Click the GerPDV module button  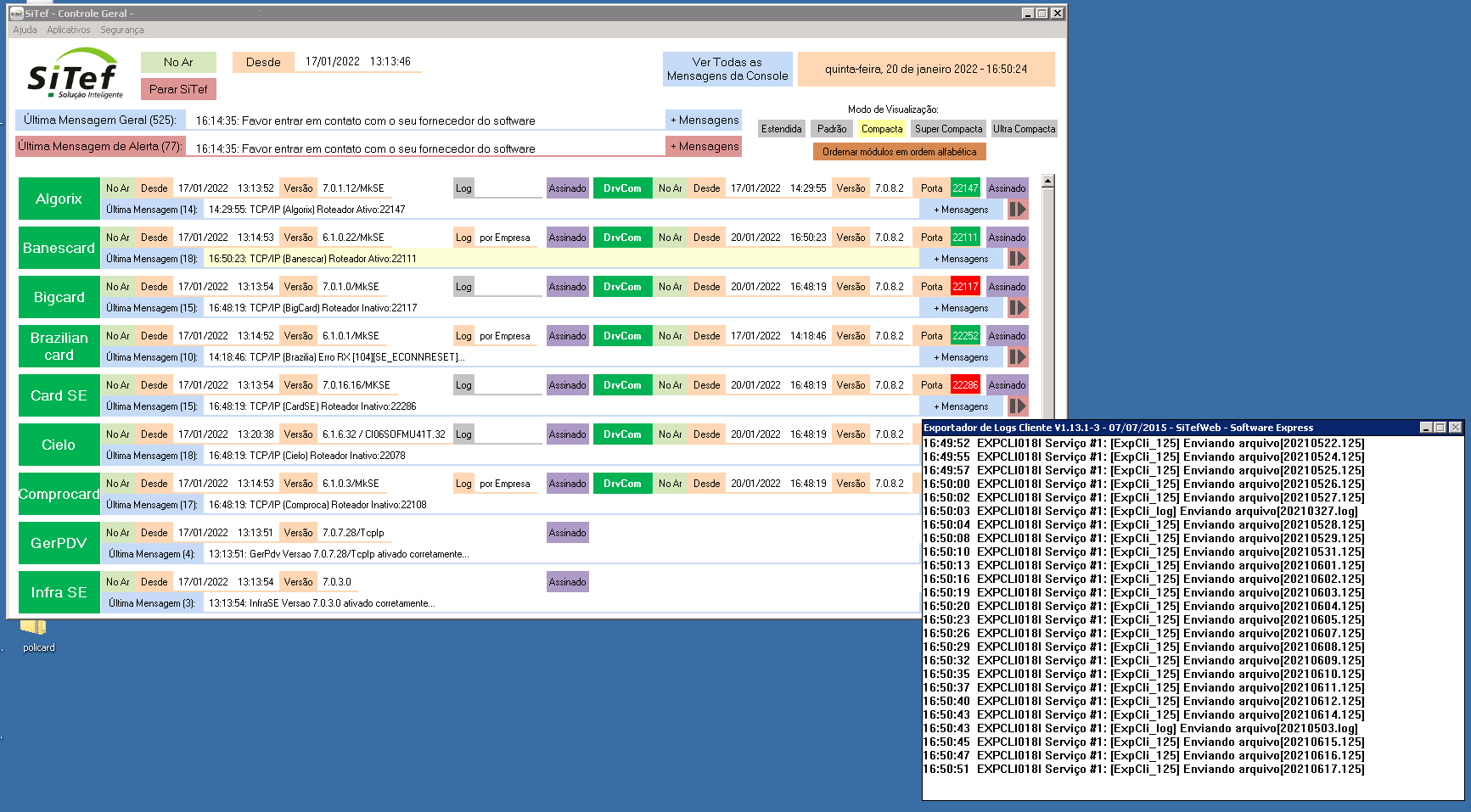tap(59, 543)
